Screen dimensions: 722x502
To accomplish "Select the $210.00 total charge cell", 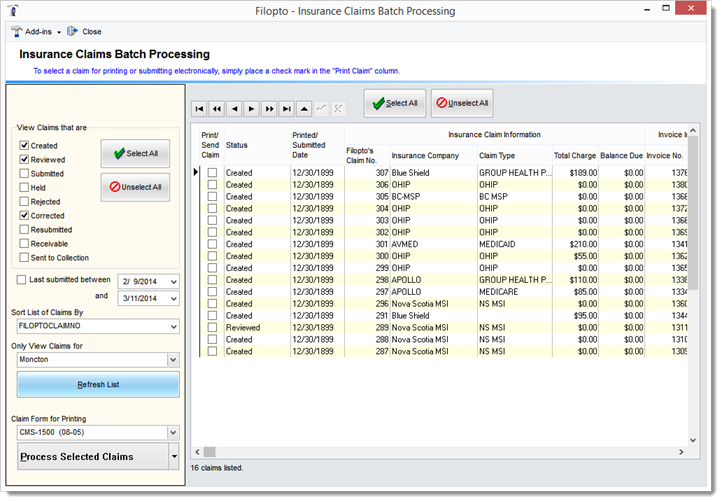I will tap(575, 244).
